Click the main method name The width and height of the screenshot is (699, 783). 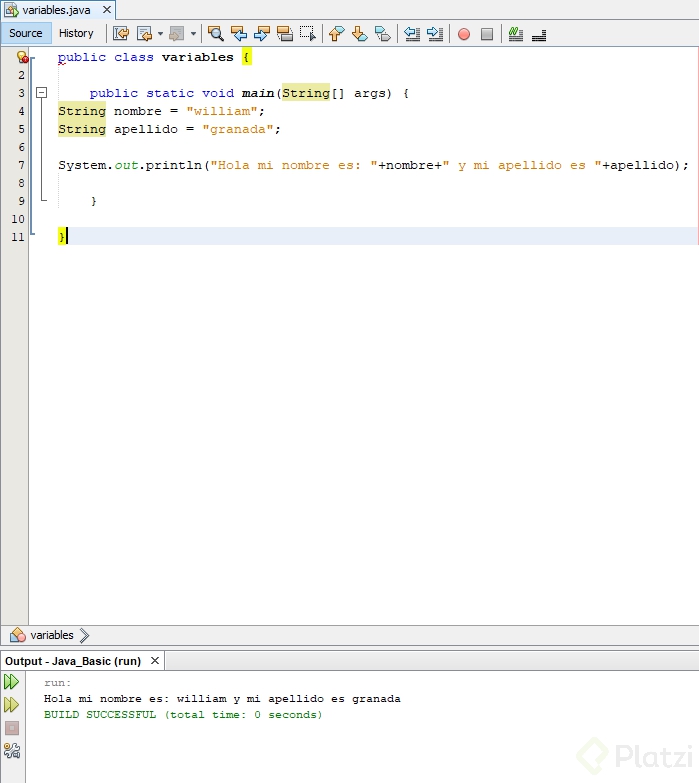coord(258,93)
